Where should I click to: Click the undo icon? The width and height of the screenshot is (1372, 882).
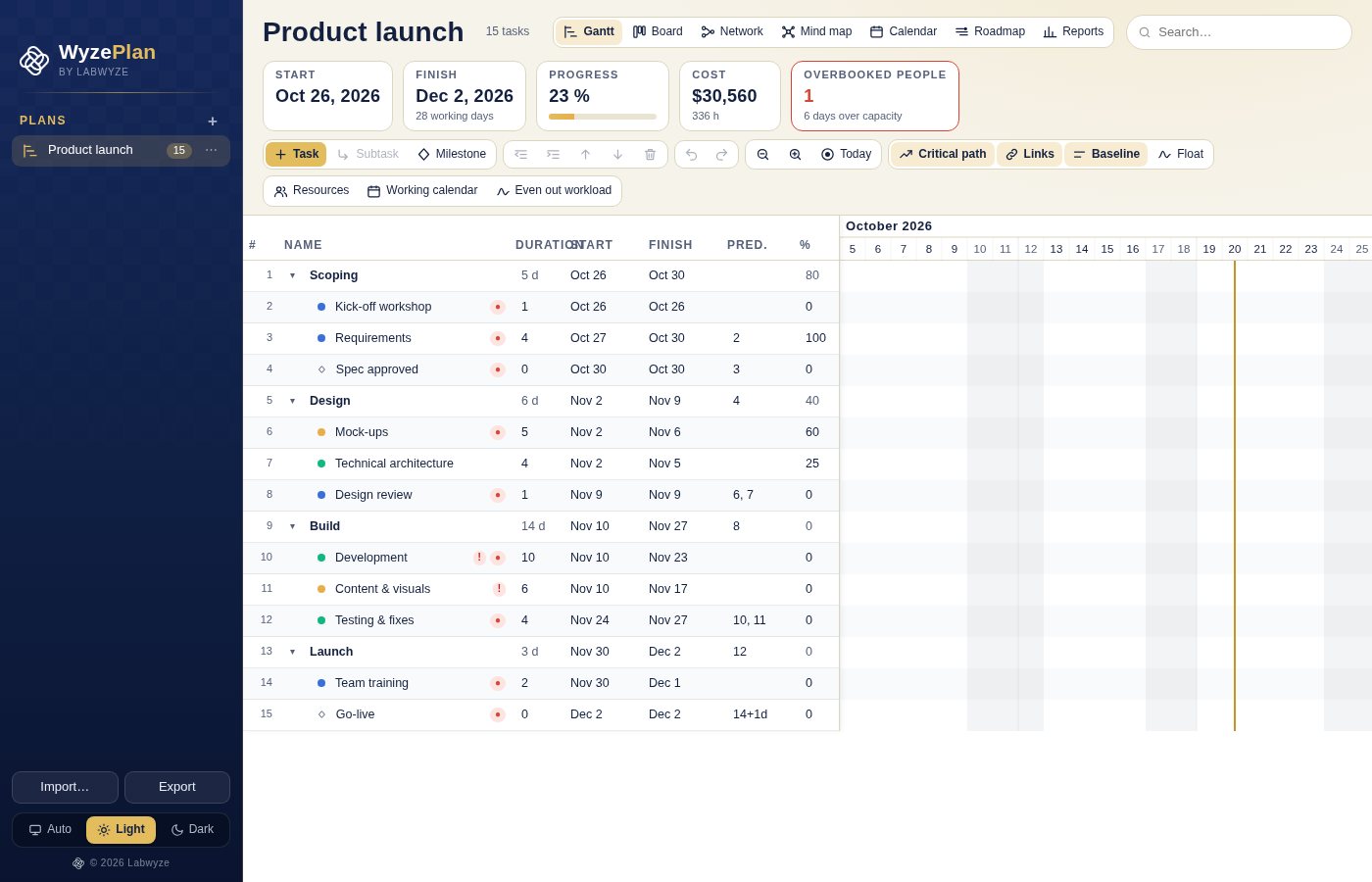(691, 155)
